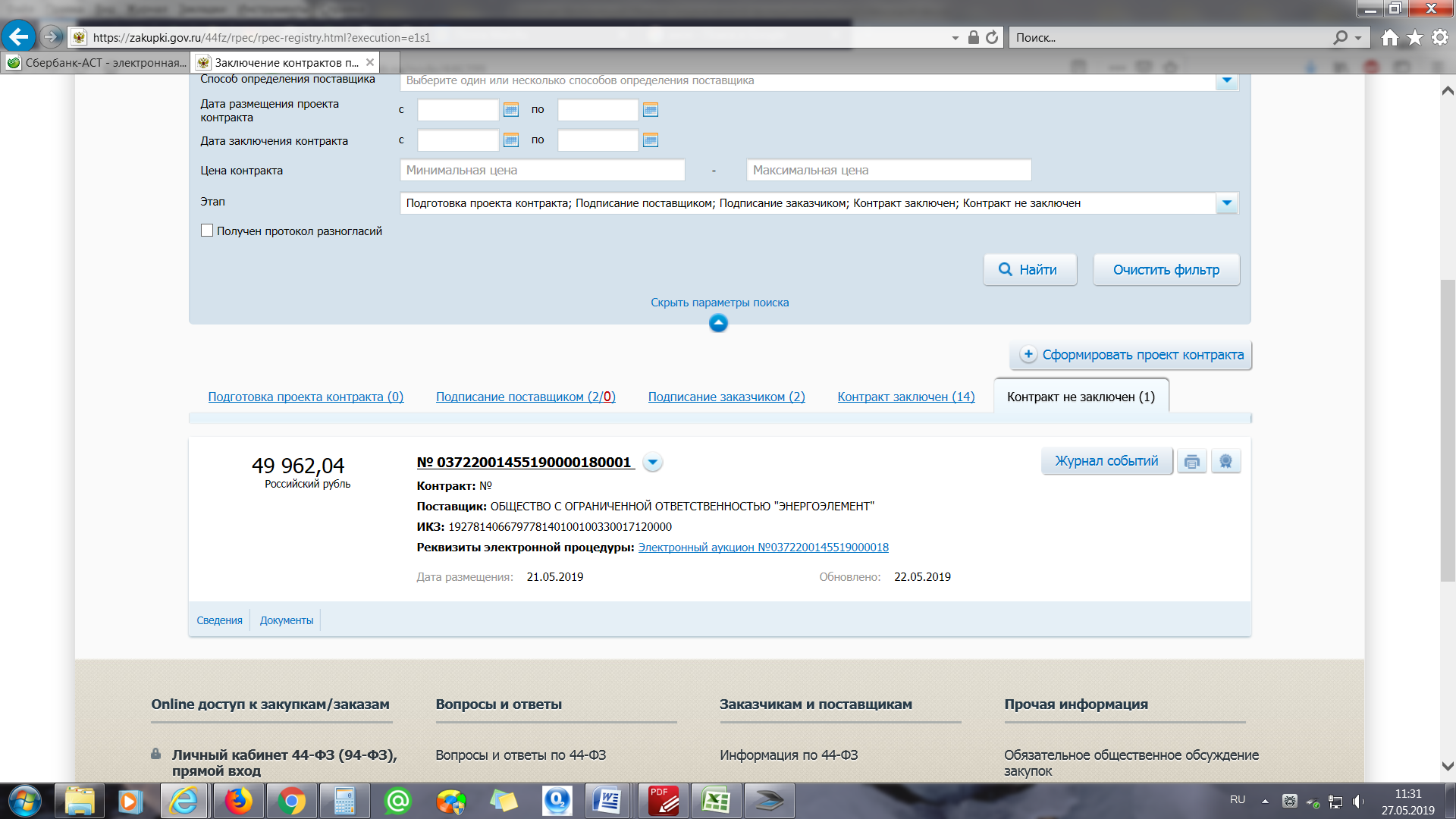Click the scrollbar down arrow
This screenshot has height=819, width=1456.
(1448, 767)
